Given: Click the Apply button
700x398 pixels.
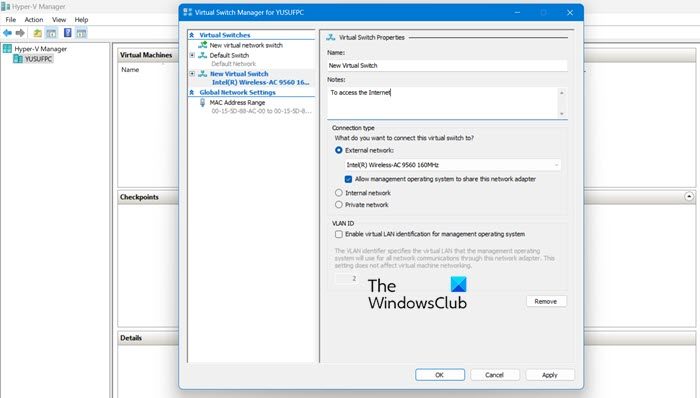Looking at the screenshot, I should point(550,375).
